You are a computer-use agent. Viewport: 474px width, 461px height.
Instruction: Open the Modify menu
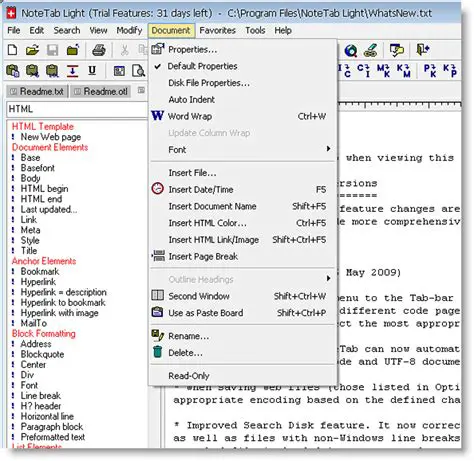129,30
